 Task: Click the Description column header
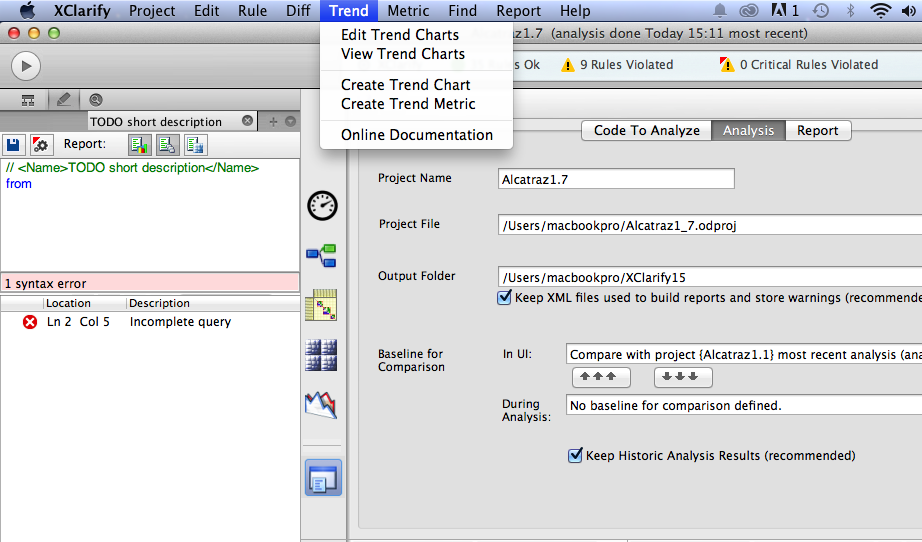pyautogui.click(x=213, y=303)
